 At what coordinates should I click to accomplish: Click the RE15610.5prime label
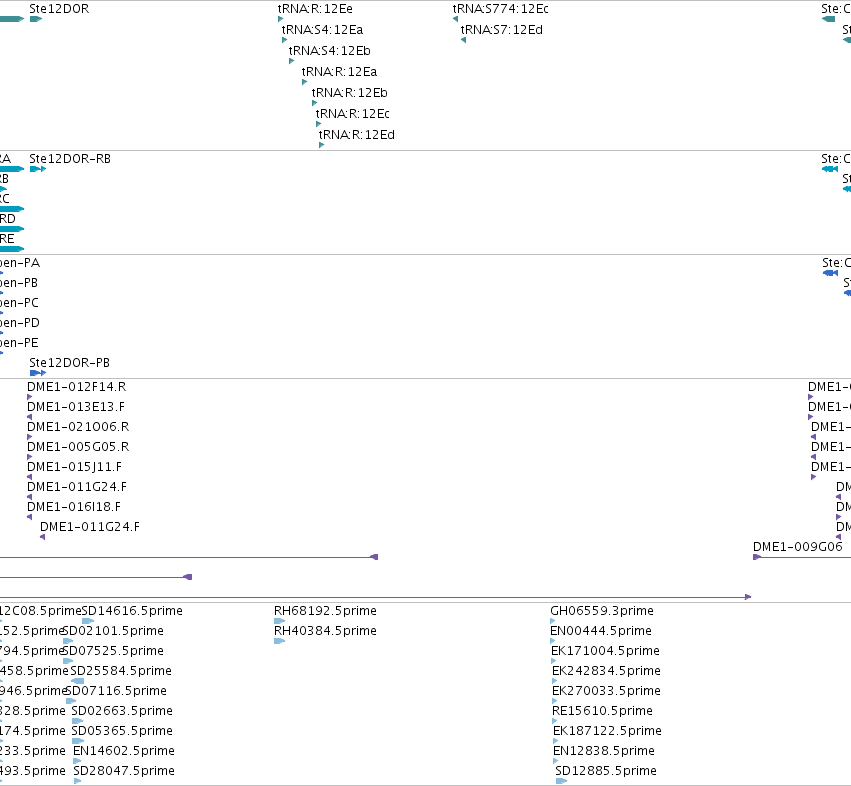[x=602, y=711]
